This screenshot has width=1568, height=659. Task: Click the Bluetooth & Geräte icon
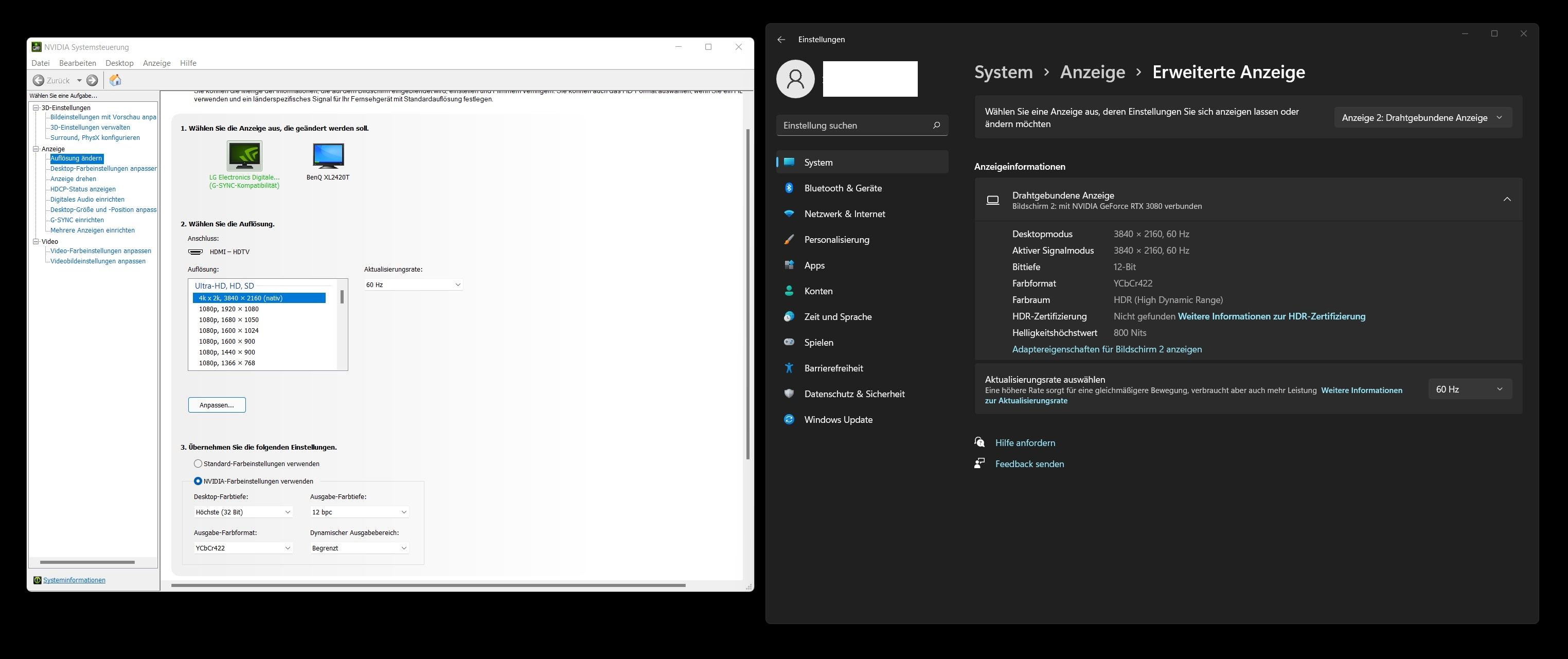(790, 188)
